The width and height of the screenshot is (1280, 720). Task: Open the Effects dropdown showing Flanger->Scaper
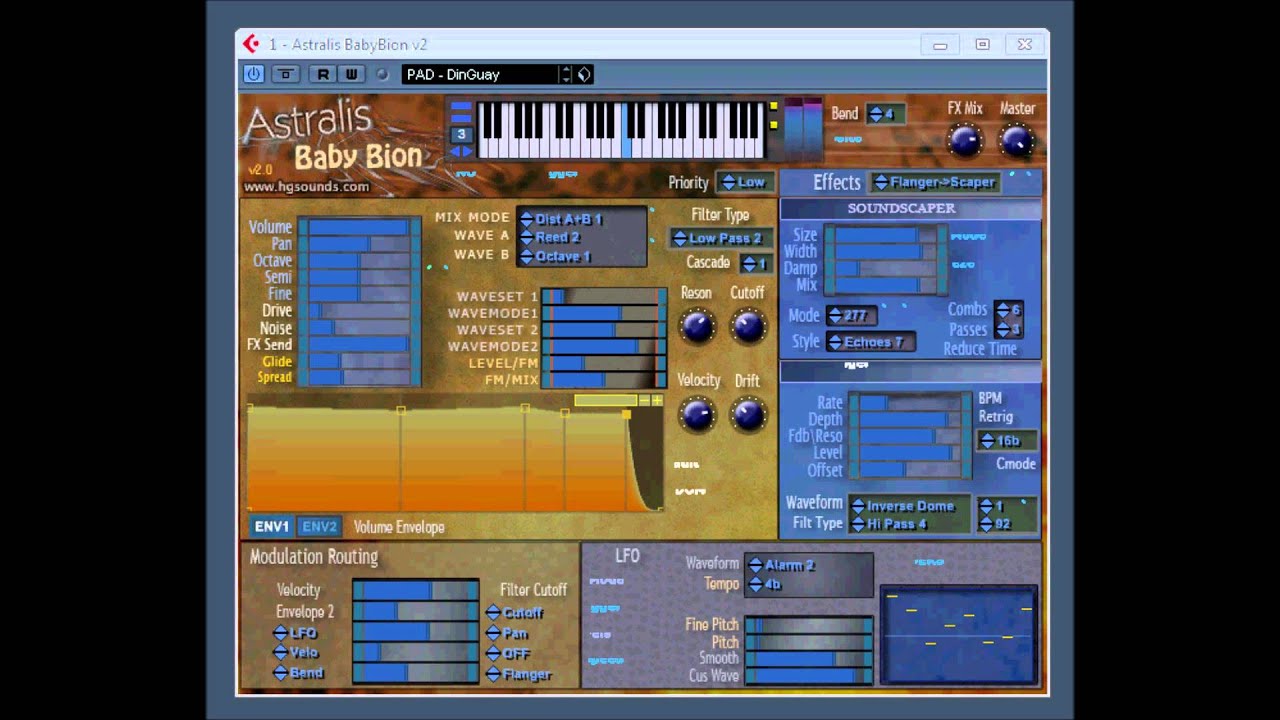[935, 182]
